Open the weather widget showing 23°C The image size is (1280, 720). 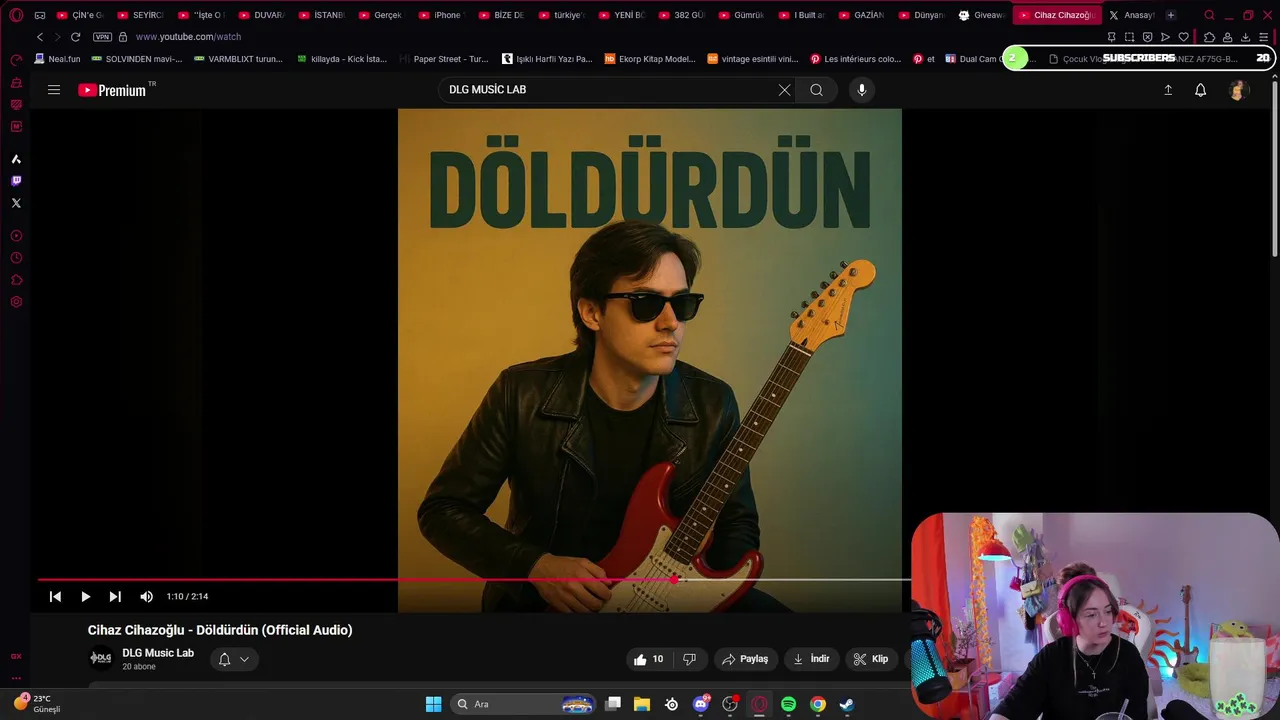(38, 703)
